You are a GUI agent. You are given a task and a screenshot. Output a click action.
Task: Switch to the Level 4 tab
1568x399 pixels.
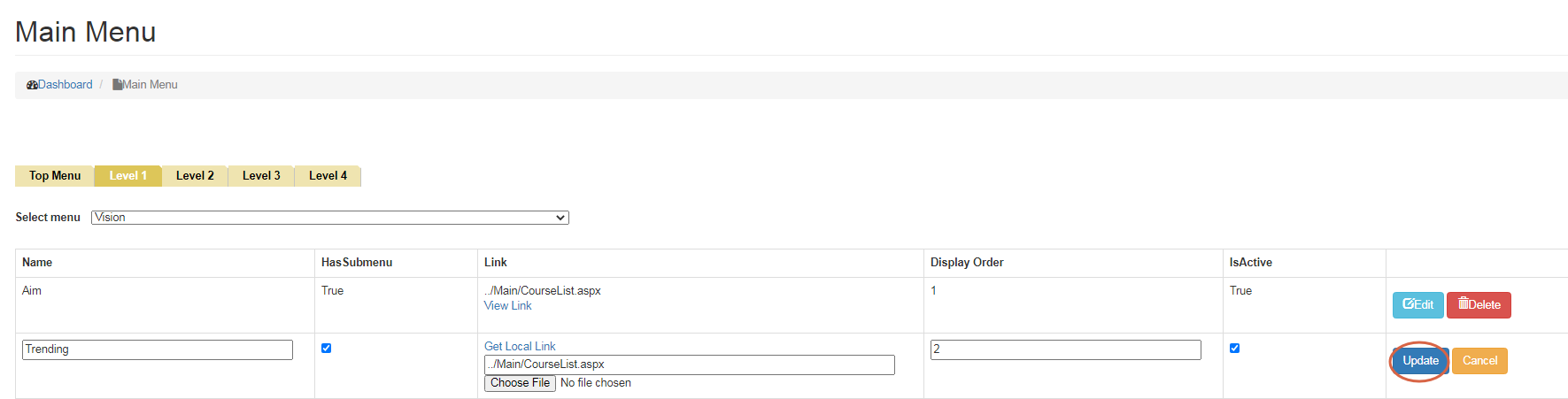pyautogui.click(x=328, y=176)
